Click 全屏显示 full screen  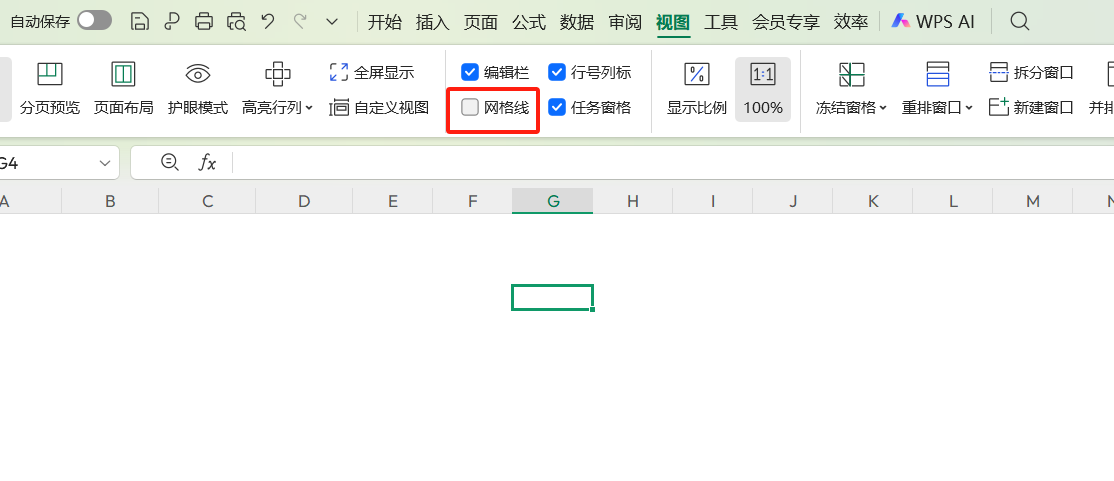372,72
